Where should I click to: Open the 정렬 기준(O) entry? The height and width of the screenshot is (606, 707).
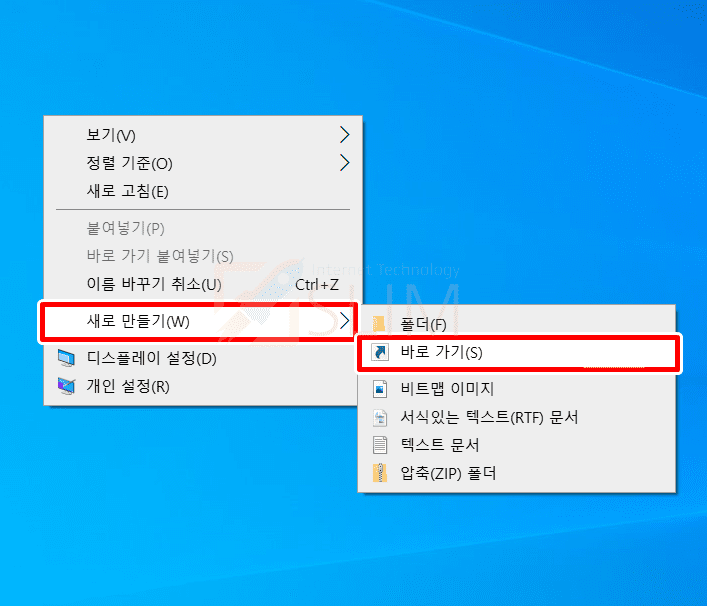point(203,163)
